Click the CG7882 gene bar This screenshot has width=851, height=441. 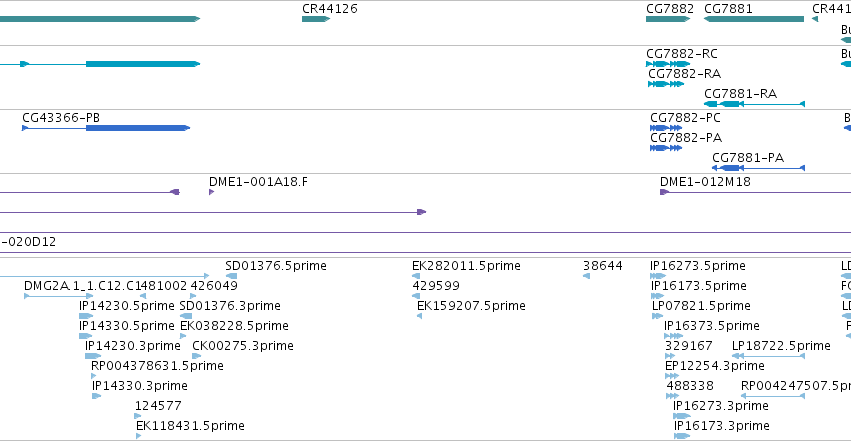pos(668,19)
